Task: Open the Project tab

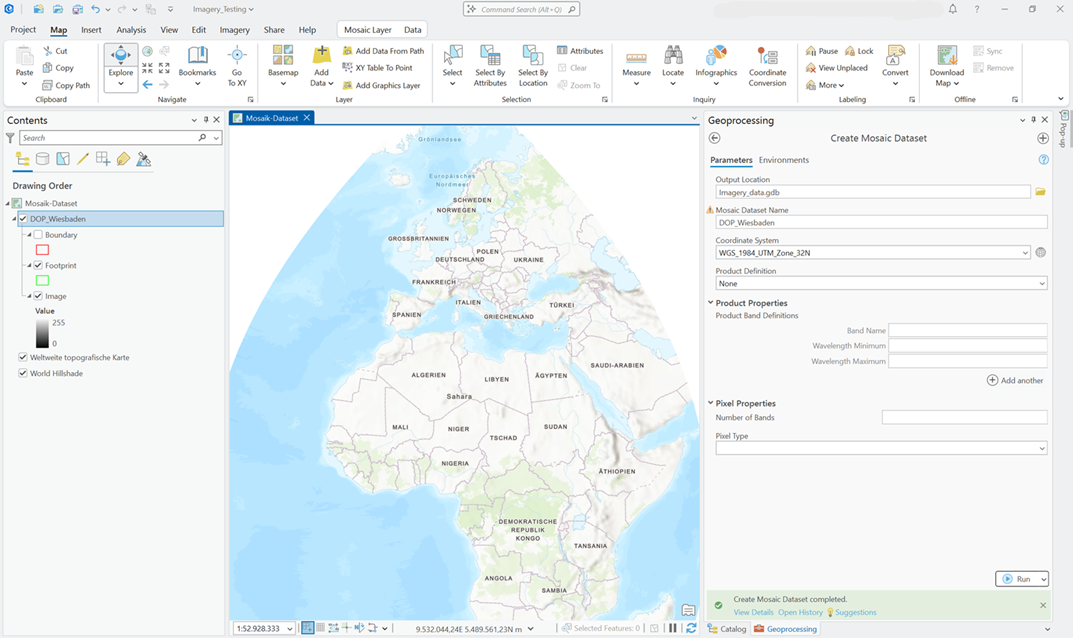Action: point(23,29)
